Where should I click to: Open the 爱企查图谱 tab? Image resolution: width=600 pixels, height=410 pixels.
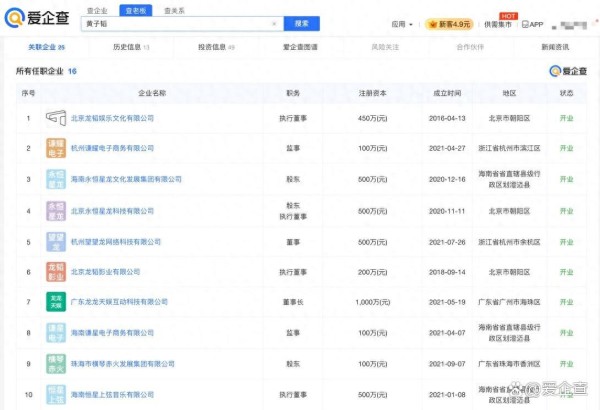[300, 47]
